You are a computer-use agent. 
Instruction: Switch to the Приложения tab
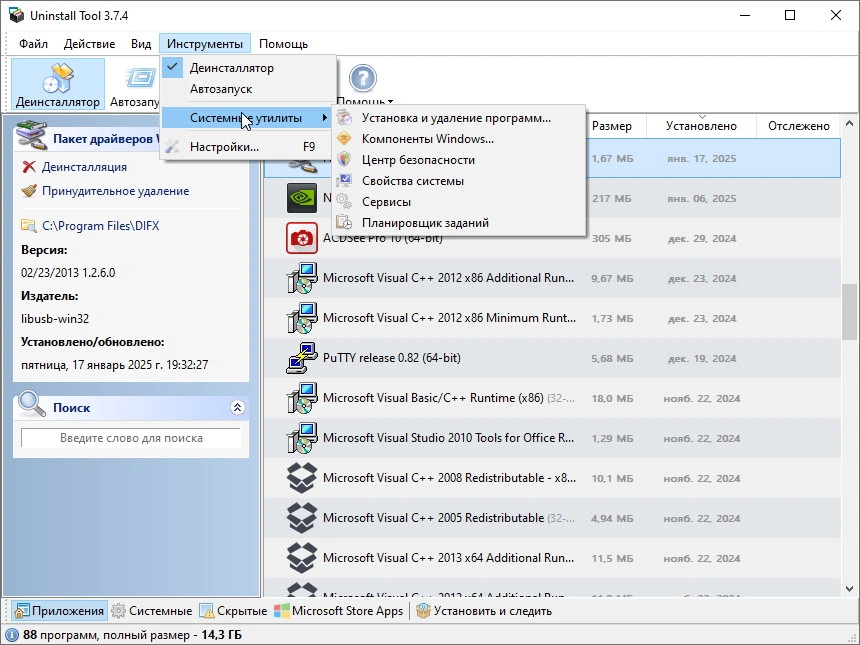pyautogui.click(x=59, y=611)
